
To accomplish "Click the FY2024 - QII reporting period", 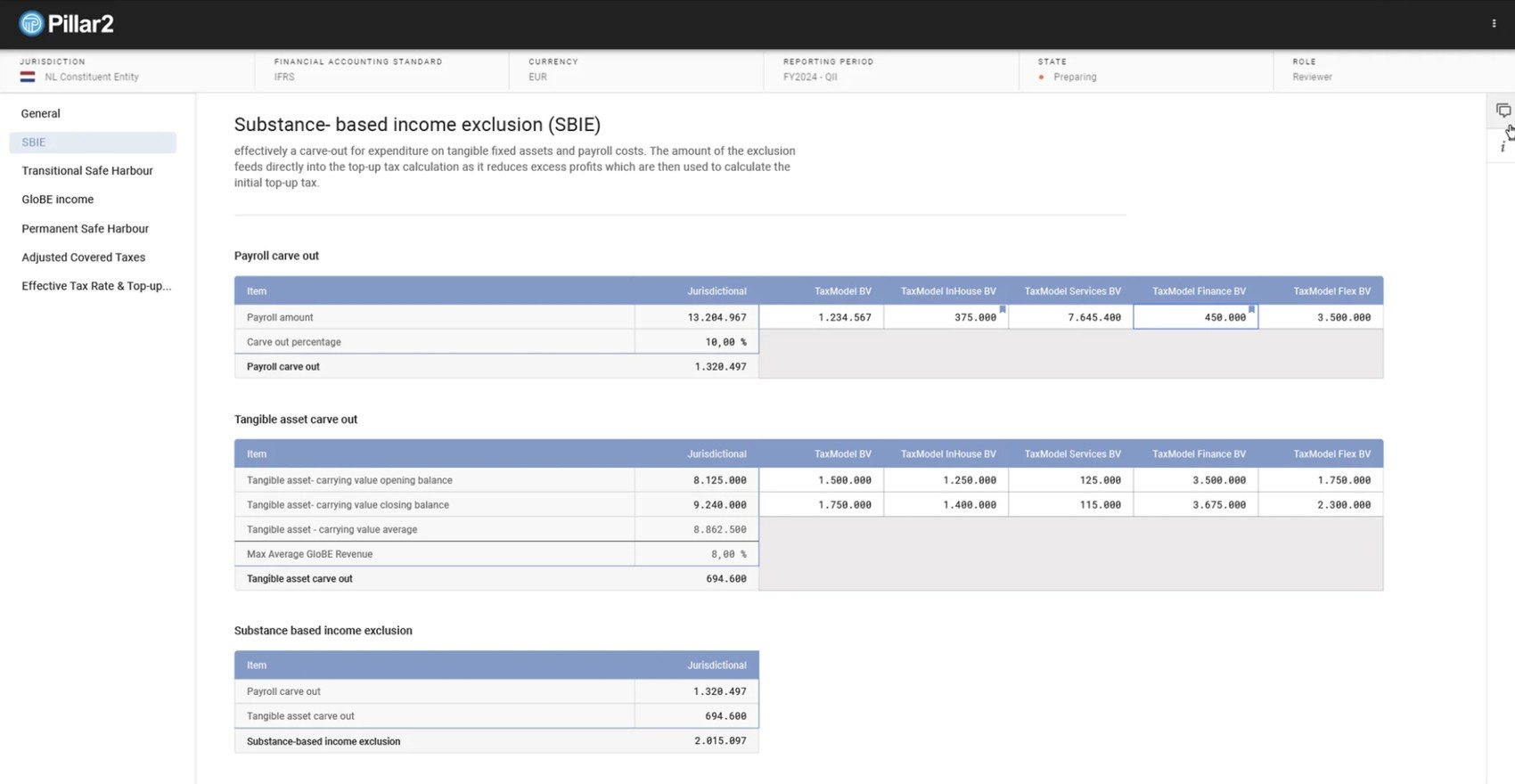I will [810, 78].
